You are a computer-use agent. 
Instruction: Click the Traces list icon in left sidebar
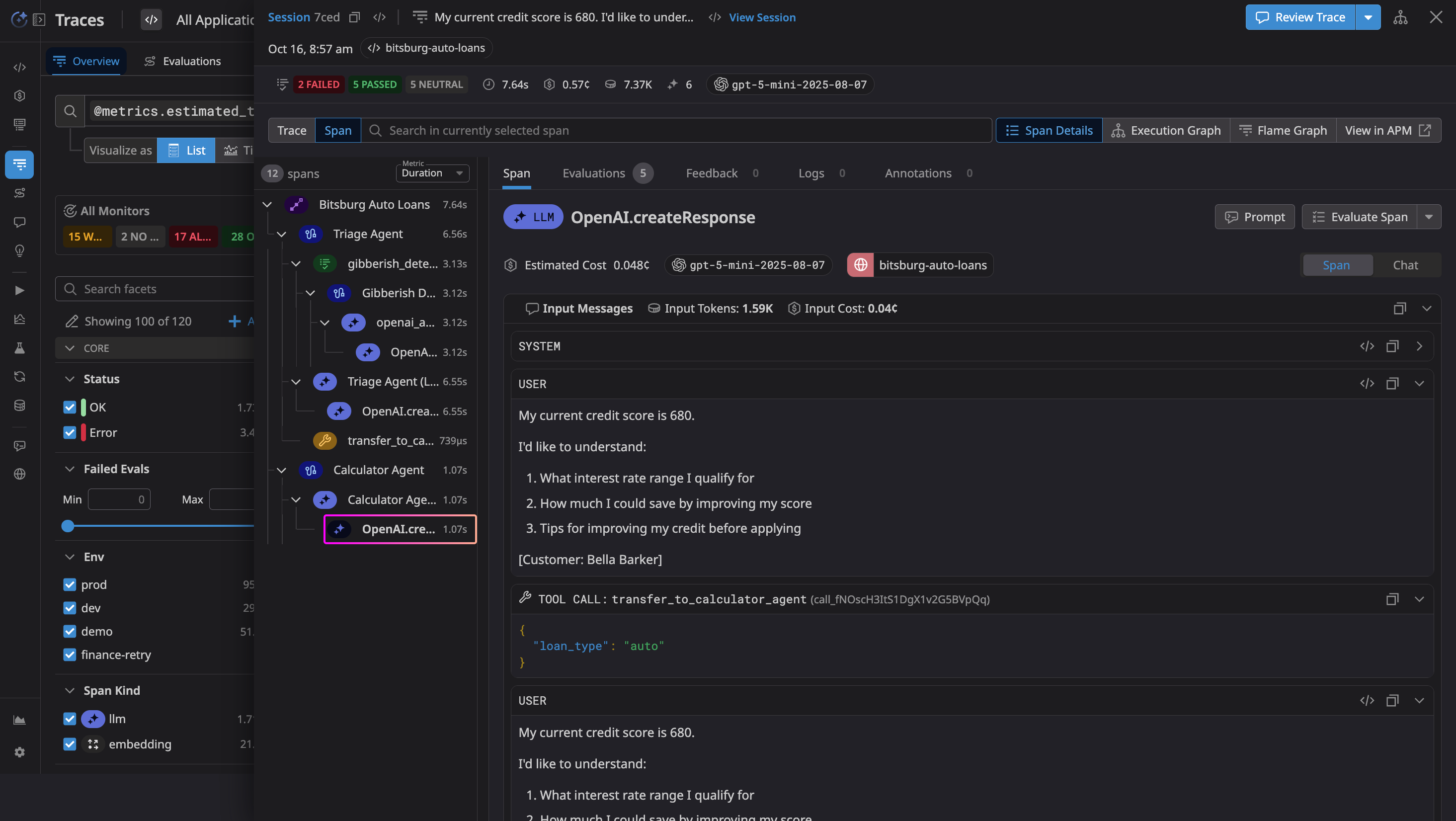tap(20, 164)
